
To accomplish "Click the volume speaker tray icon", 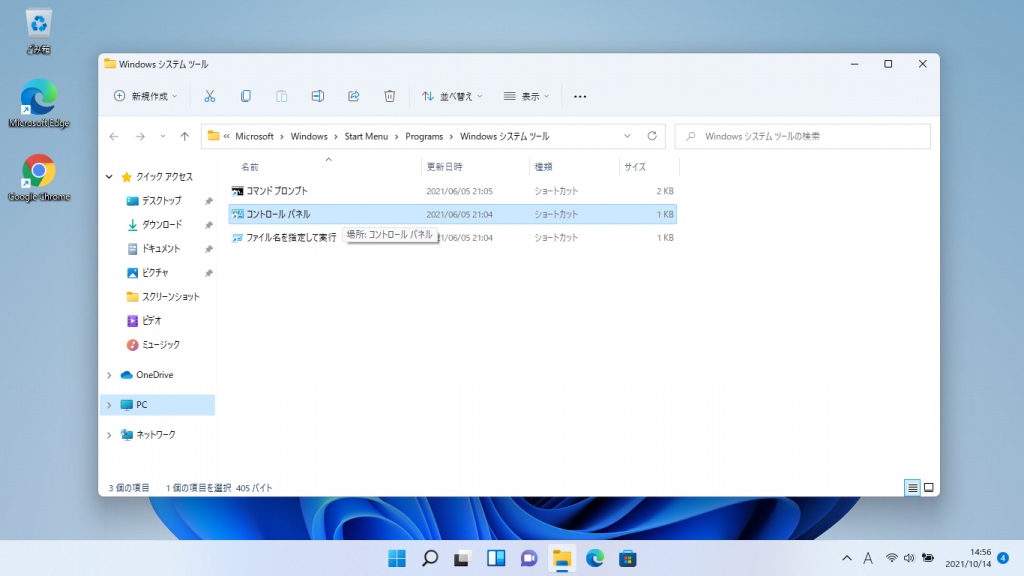I will pyautogui.click(x=909, y=558).
